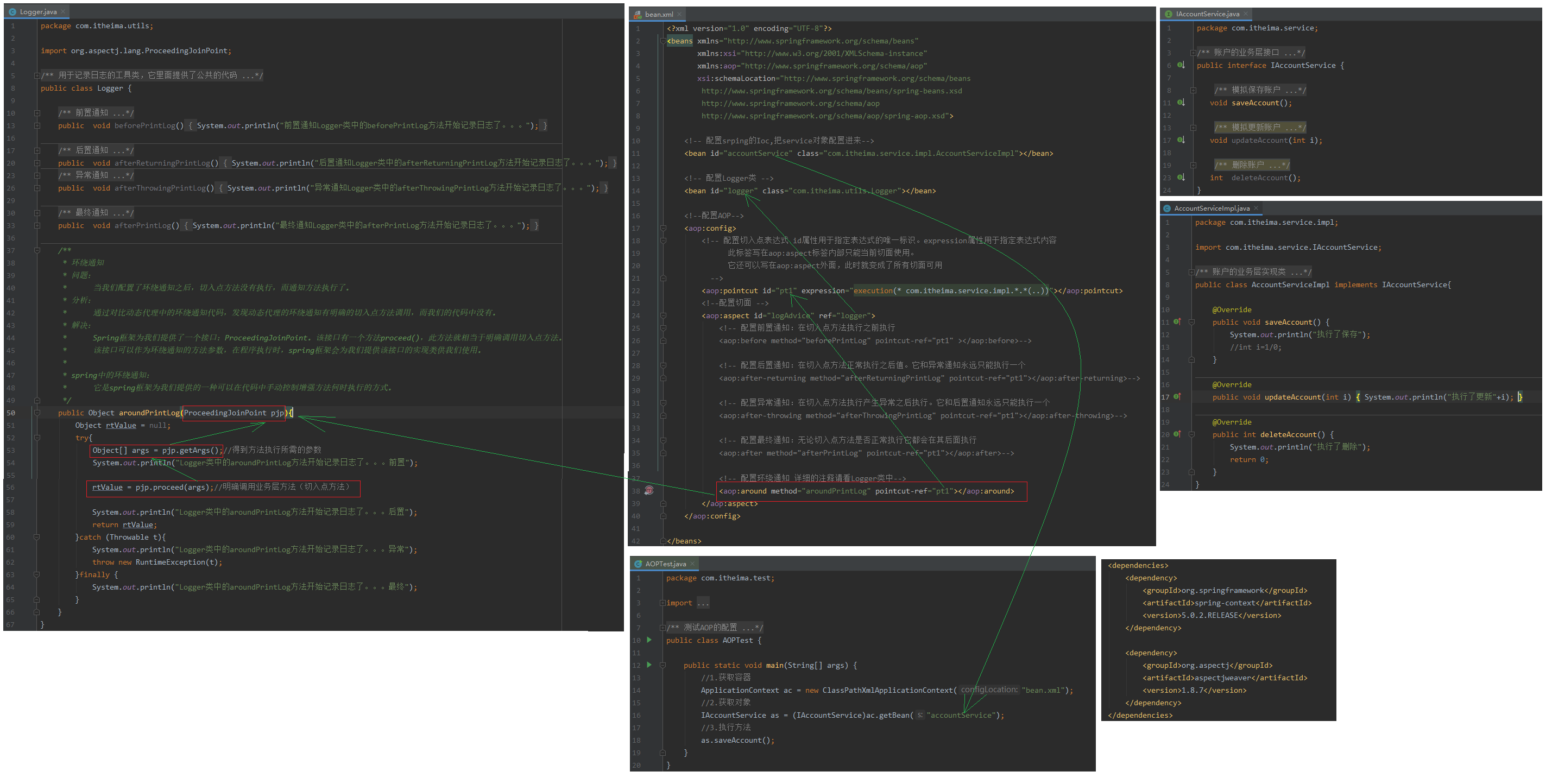Image resolution: width=1552 pixels, height=784 pixels.
Task: Close the Logger.java tab
Action: point(62,12)
